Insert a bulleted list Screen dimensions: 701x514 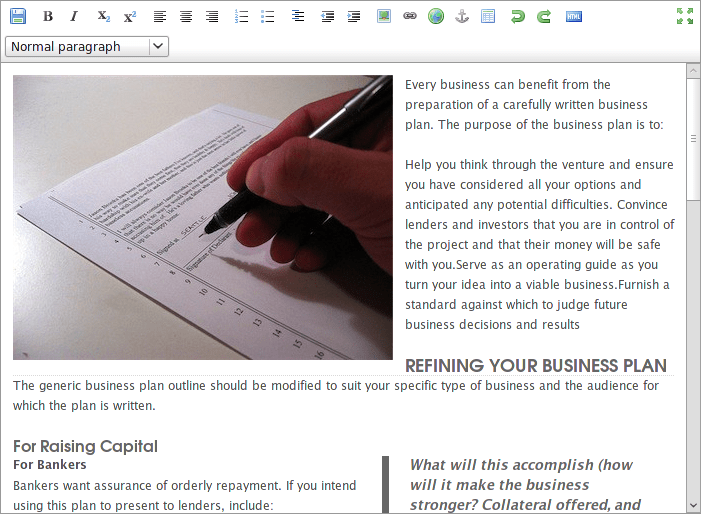pyautogui.click(x=267, y=17)
